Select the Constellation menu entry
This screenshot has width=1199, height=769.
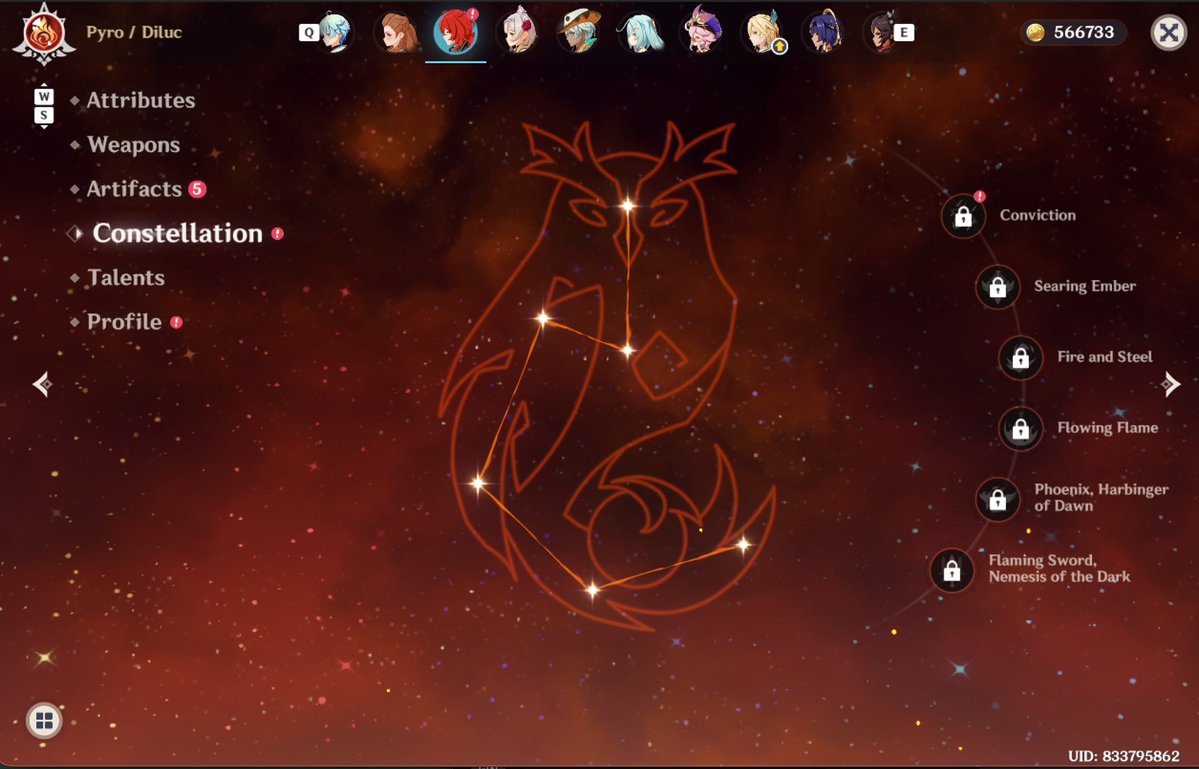(177, 233)
